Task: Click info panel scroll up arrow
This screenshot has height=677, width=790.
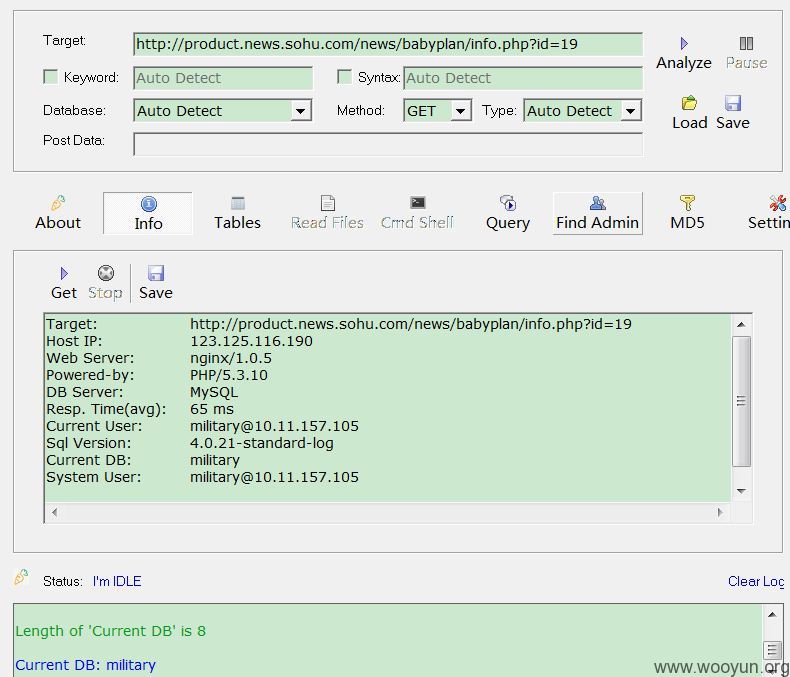Action: (741, 324)
